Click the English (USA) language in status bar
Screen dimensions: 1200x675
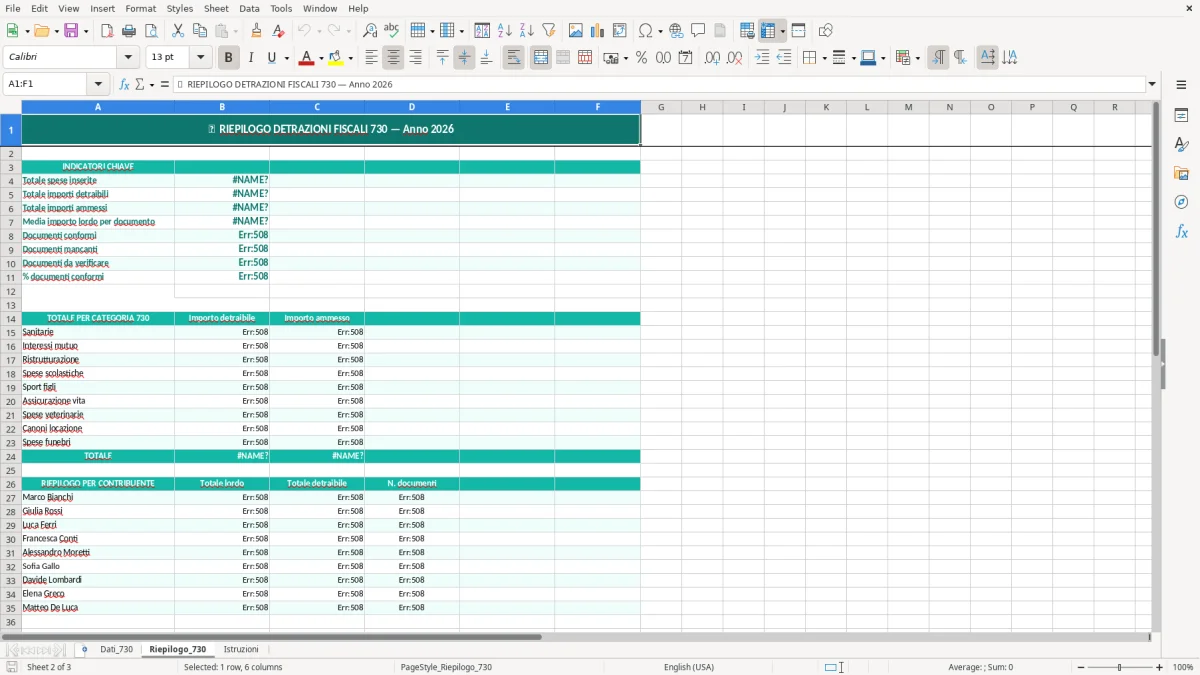(689, 667)
